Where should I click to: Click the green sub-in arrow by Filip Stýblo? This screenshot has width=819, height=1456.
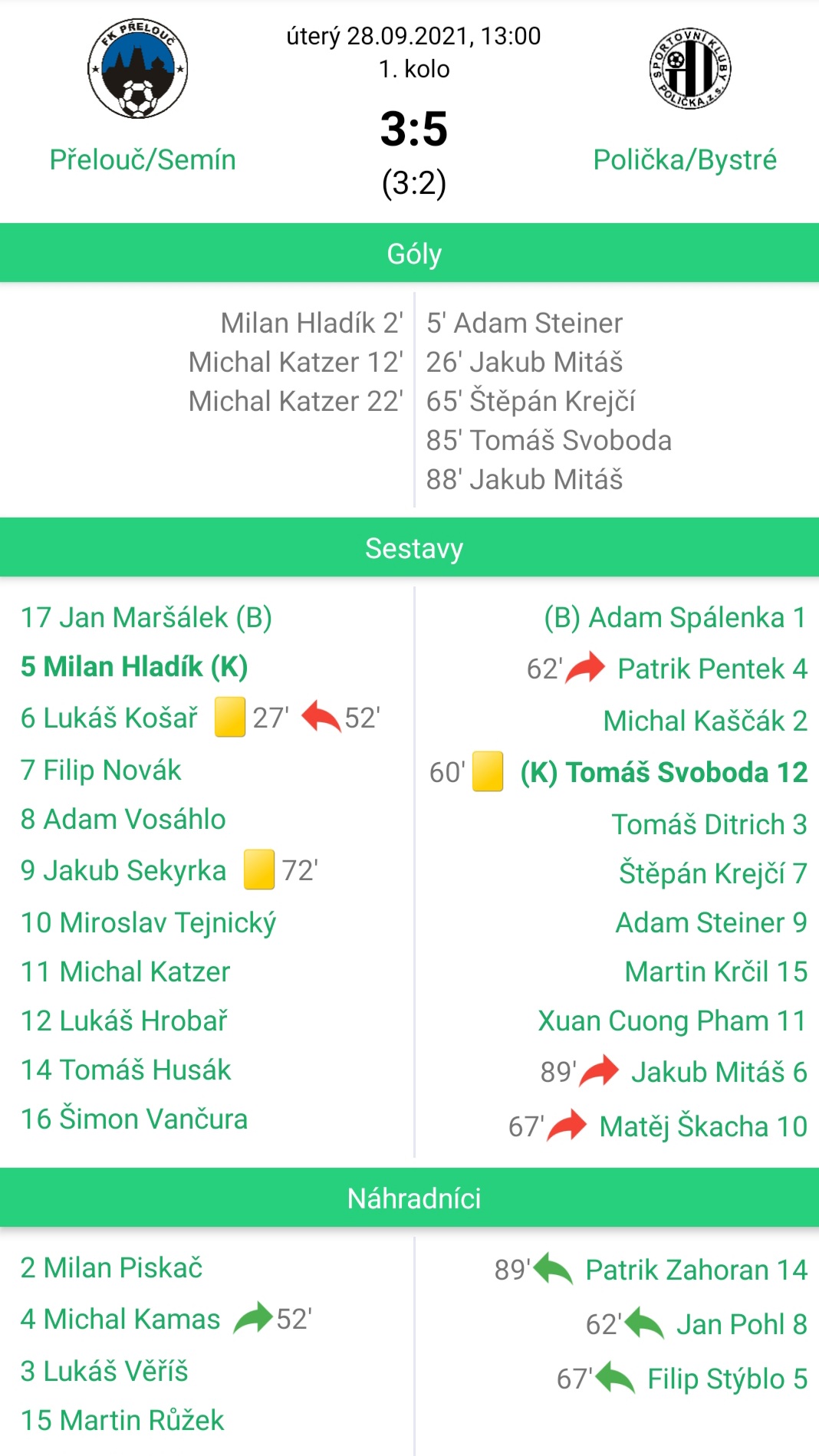click(615, 1378)
